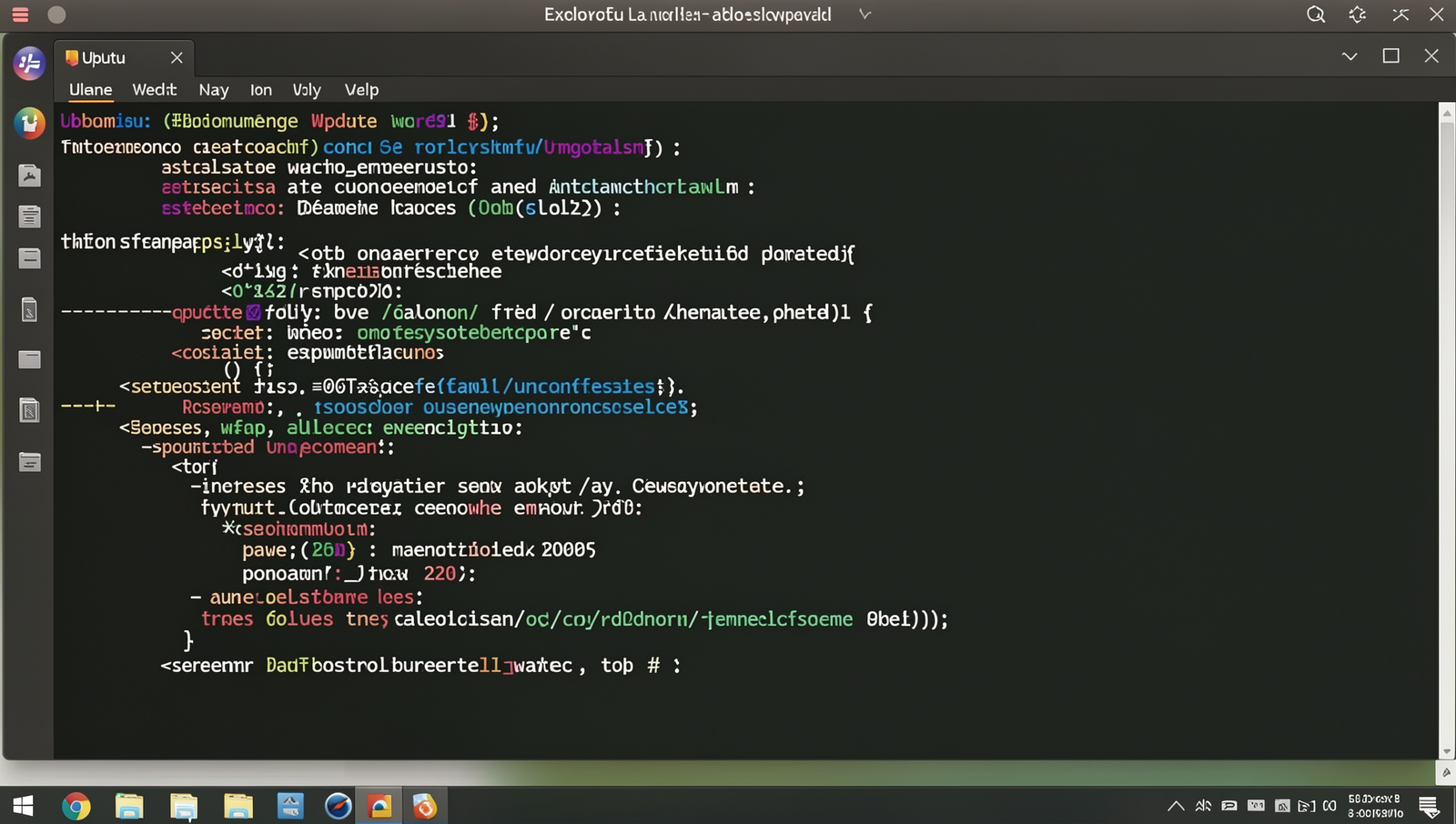Click the bottom sidebar list icon

click(29, 462)
